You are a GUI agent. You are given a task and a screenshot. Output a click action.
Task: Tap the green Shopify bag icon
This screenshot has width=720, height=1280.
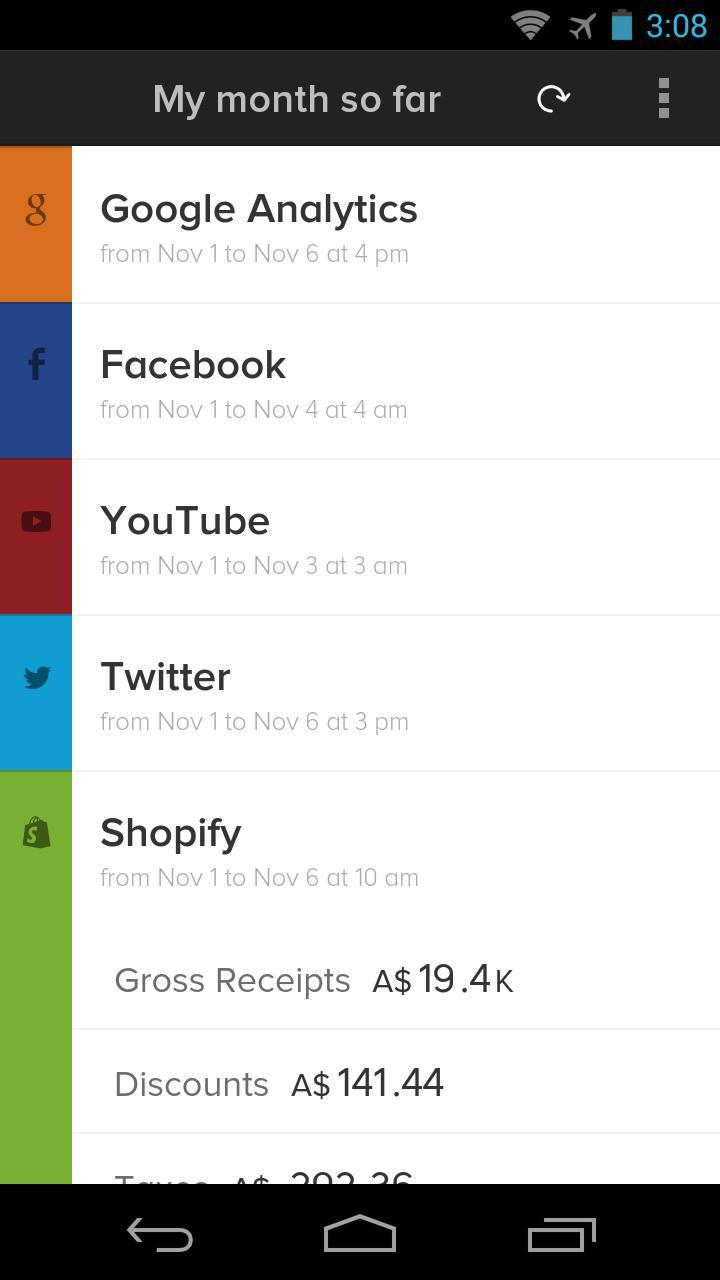[x=36, y=833]
